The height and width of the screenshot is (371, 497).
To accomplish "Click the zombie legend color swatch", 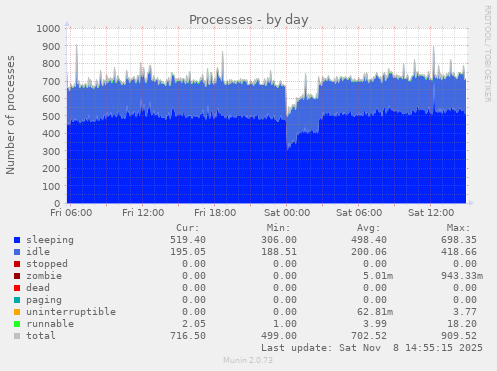I will click(17, 276).
